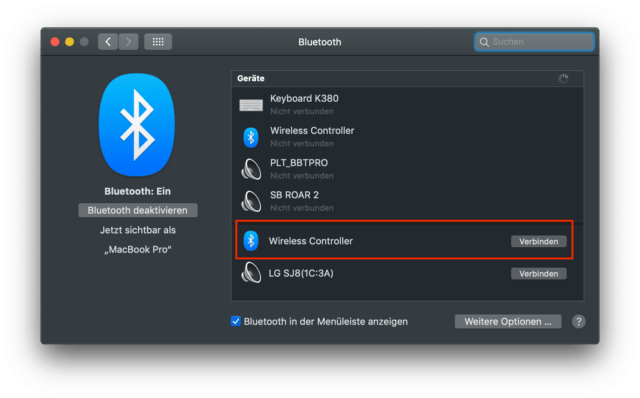The width and height of the screenshot is (640, 398).
Task: Click the spinning search indicator in Geräte header
Action: click(563, 79)
